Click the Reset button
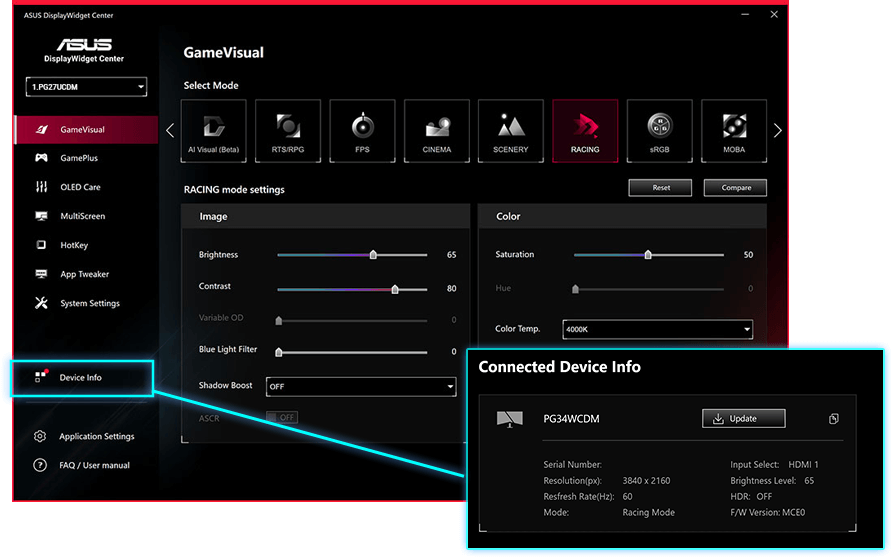 (x=661, y=187)
